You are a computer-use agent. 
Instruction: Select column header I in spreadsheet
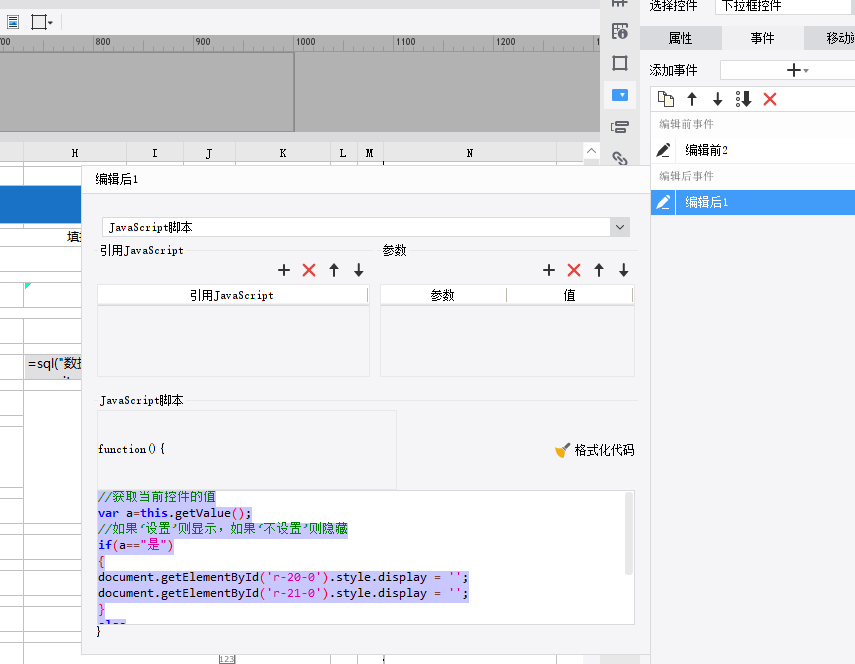155,153
